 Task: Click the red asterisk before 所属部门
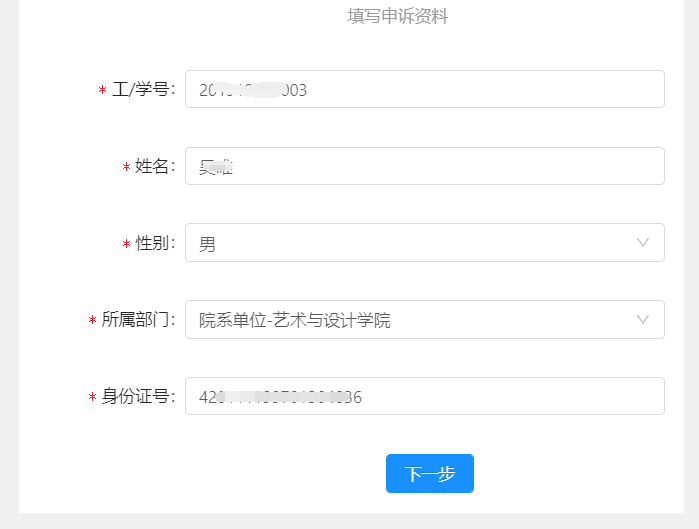92,322
